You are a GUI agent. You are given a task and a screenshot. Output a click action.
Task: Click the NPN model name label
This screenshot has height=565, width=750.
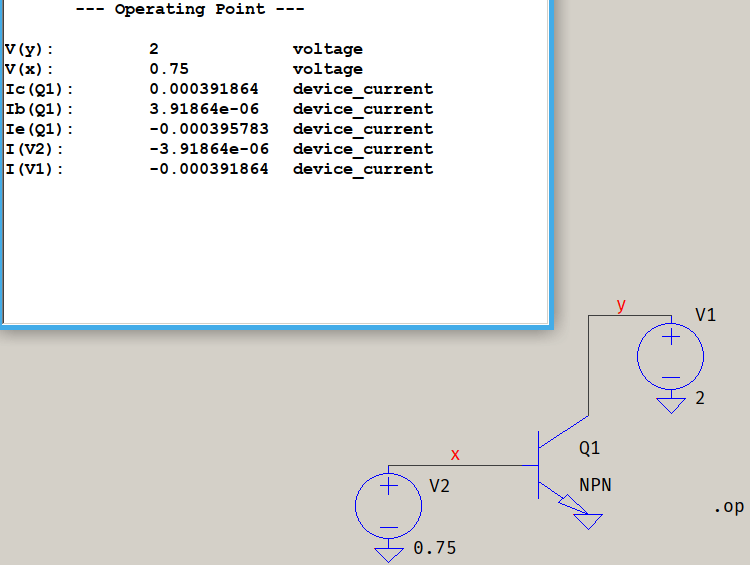click(x=595, y=485)
